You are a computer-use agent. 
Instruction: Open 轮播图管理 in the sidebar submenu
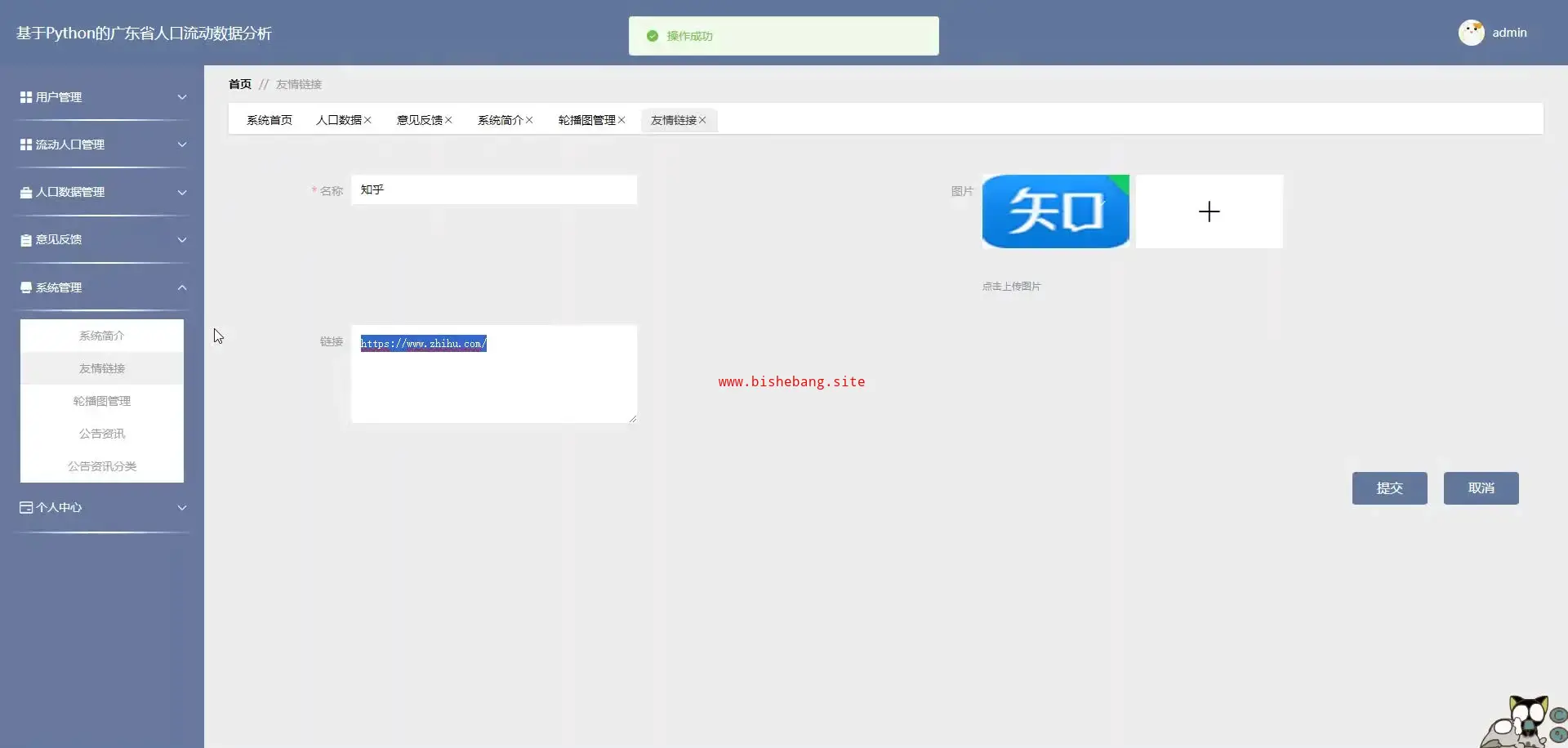102,401
